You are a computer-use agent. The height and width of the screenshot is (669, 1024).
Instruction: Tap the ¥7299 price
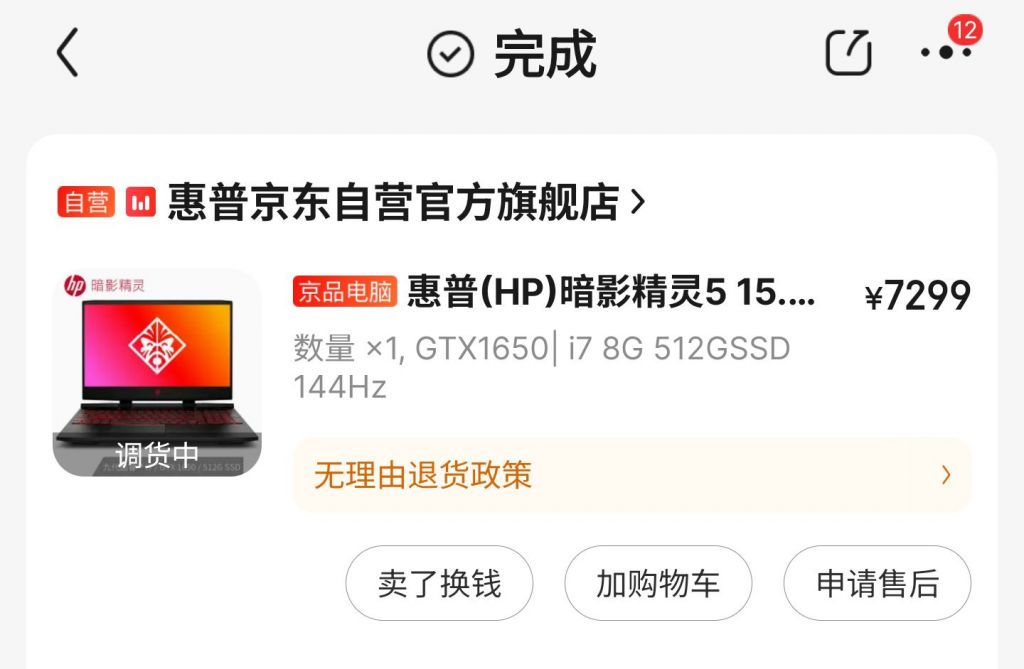917,295
